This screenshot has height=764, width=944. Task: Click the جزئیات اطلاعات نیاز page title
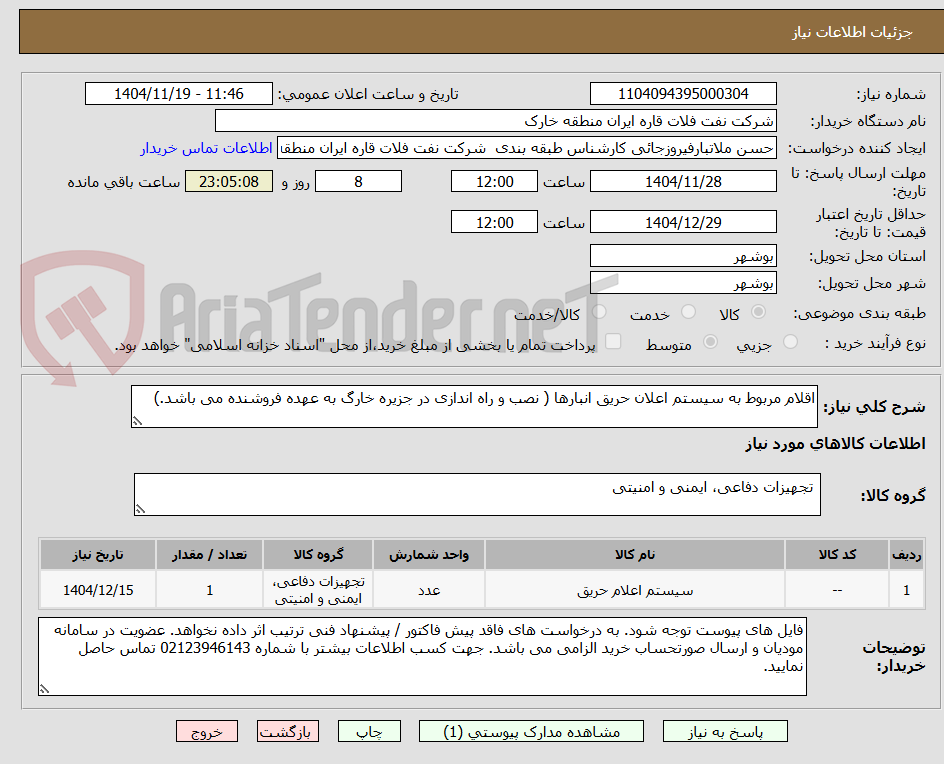[852, 32]
